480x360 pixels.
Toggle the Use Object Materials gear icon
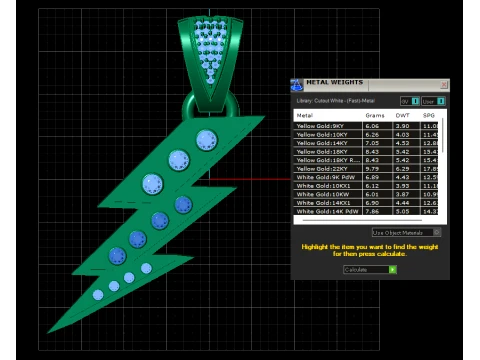(x=437, y=232)
